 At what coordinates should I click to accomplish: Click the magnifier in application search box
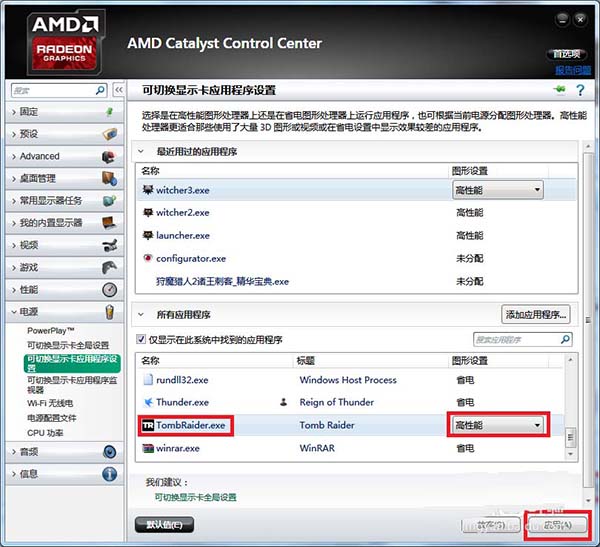[565, 339]
